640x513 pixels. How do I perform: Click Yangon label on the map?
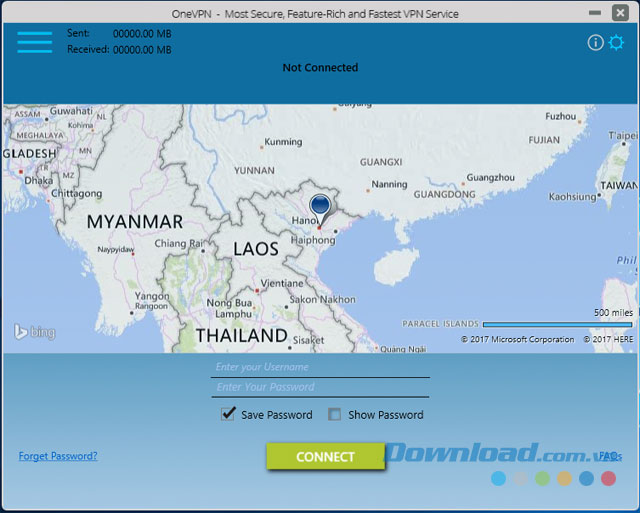(152, 296)
